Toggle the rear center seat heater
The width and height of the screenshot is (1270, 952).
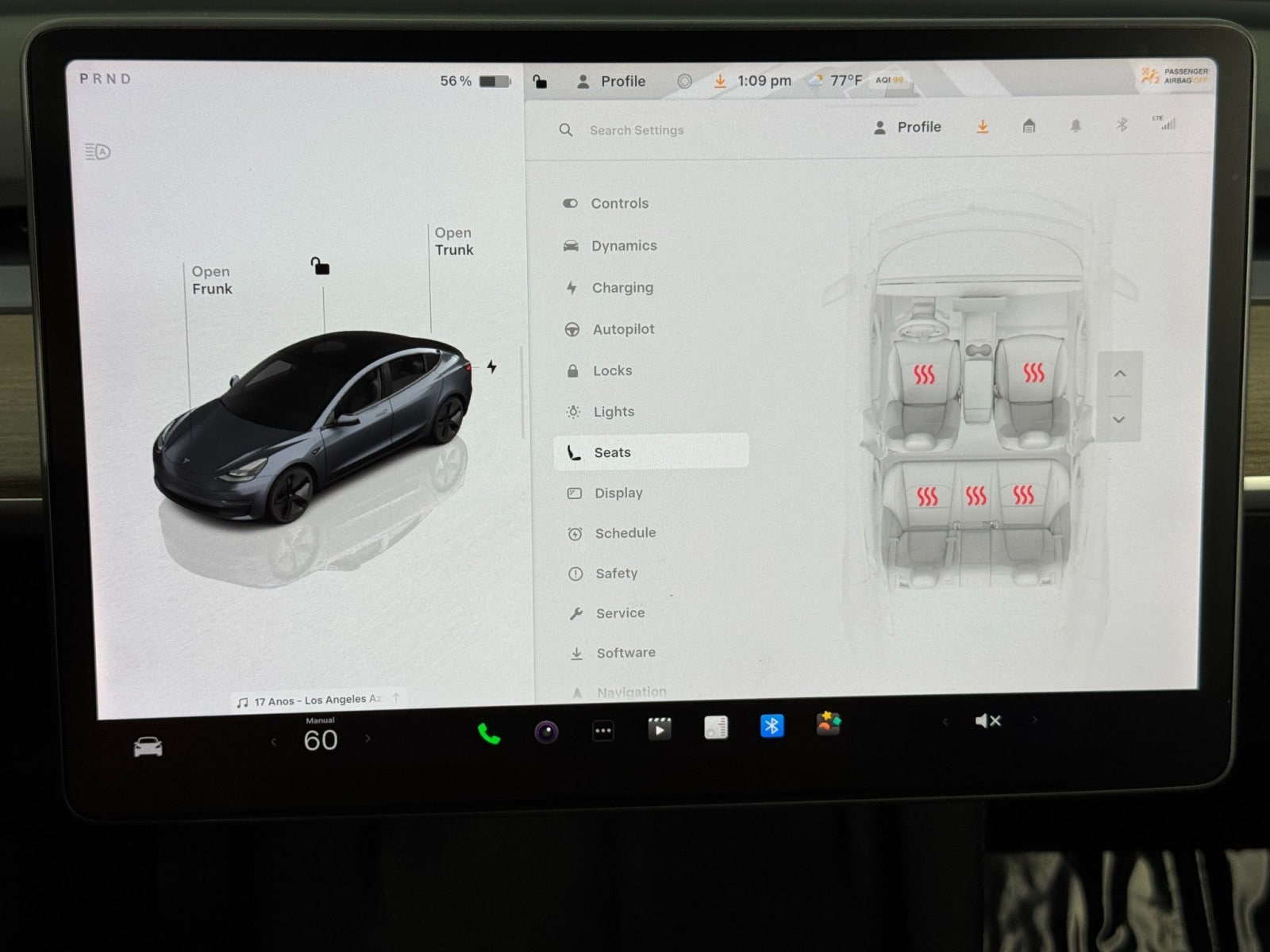976,496
